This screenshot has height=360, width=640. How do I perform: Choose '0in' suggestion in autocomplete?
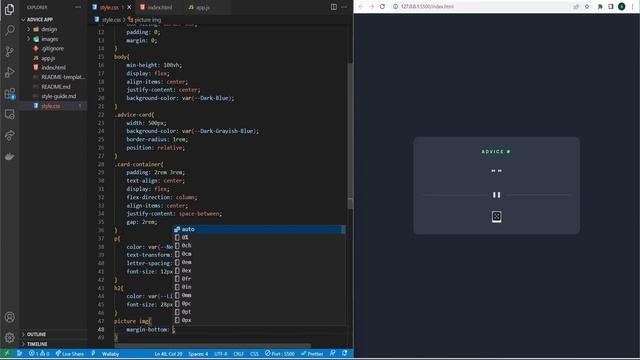point(259,287)
